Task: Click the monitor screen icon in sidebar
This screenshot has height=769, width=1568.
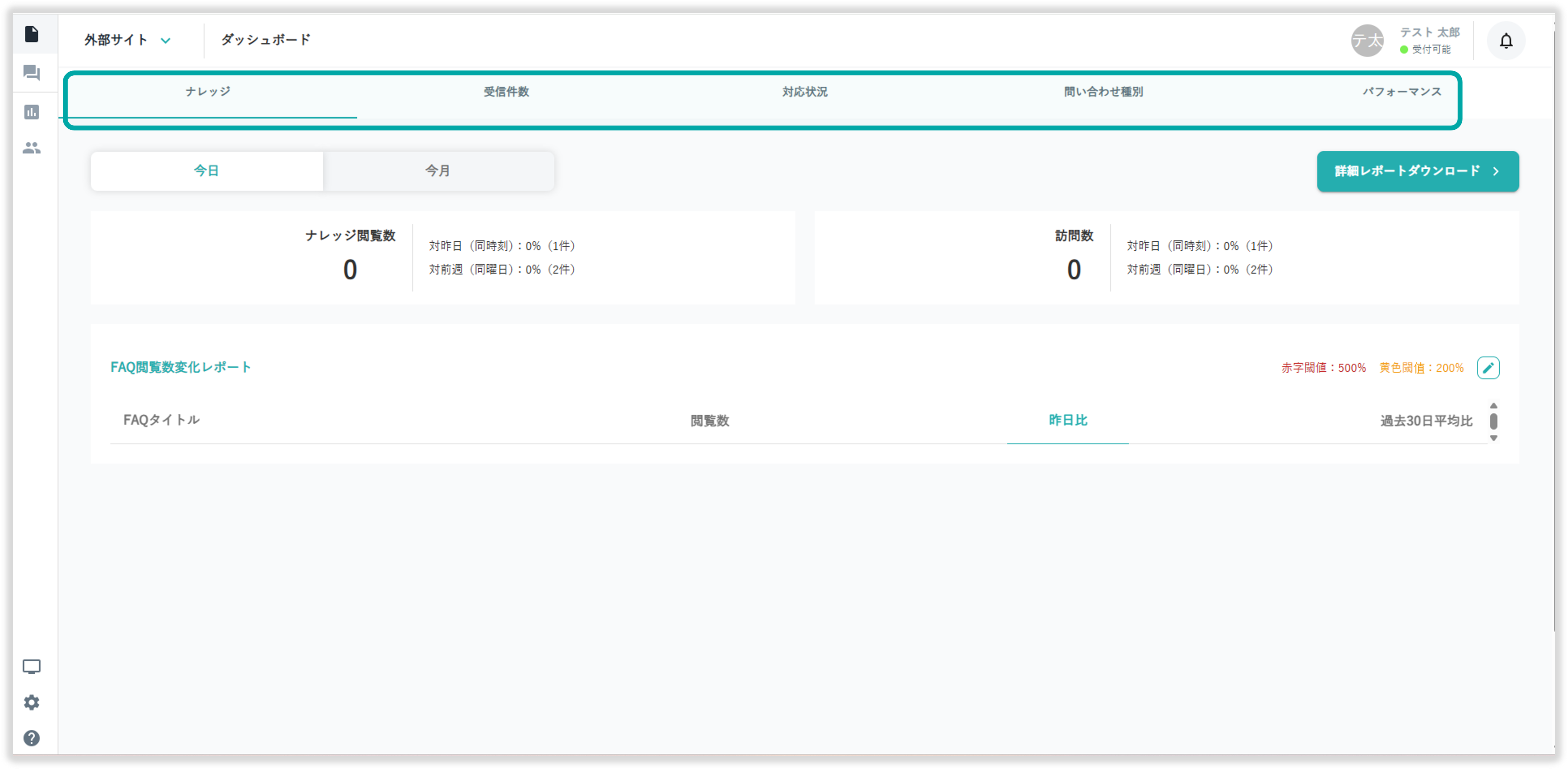Action: [x=32, y=667]
